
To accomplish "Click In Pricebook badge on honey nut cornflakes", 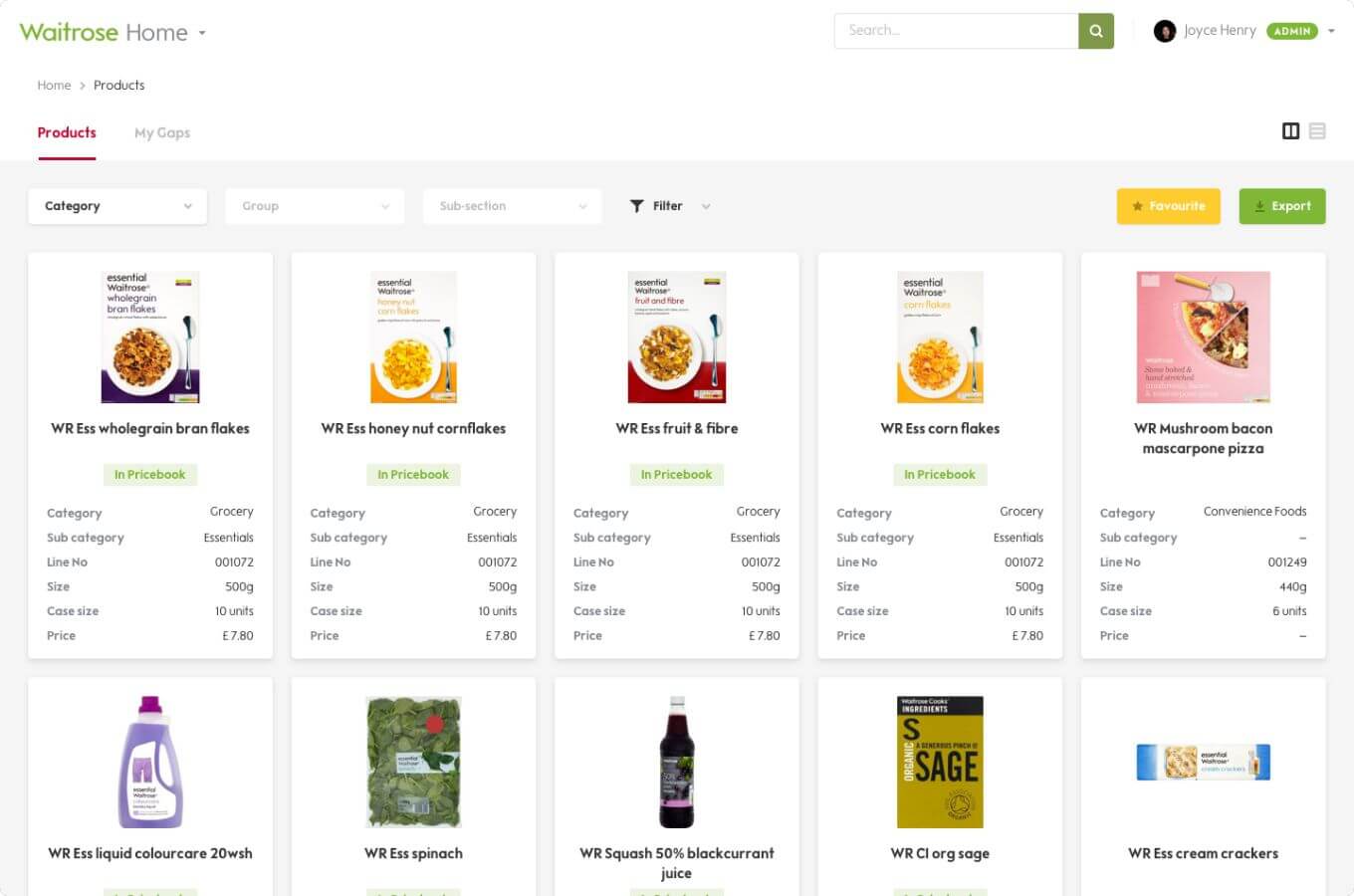I will click(413, 474).
